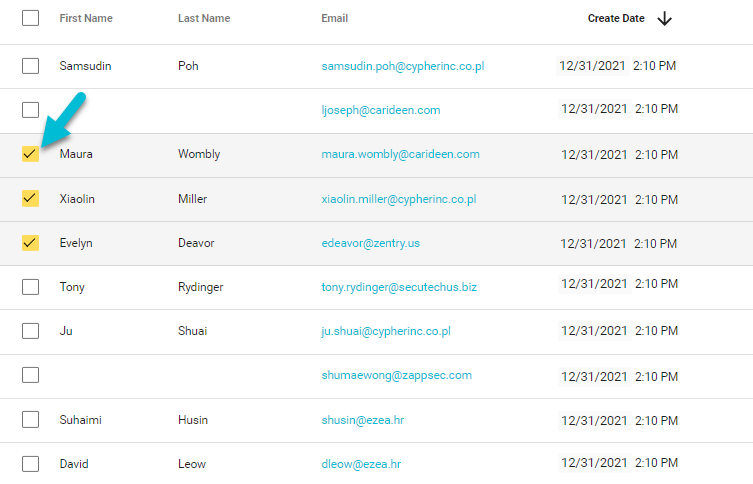Screen dimensions: 753x484
Task: Click the maura.wombly@carideen.com email link
Action: tap(400, 155)
